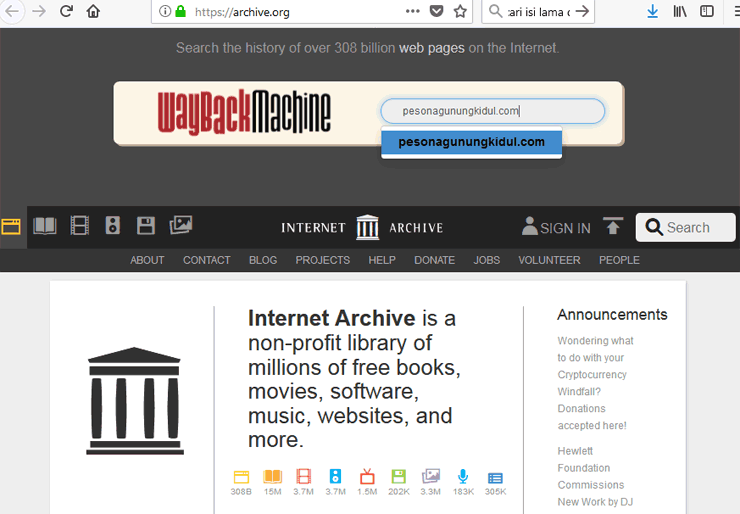
Task: Save page to Pocket icon
Action: (437, 11)
